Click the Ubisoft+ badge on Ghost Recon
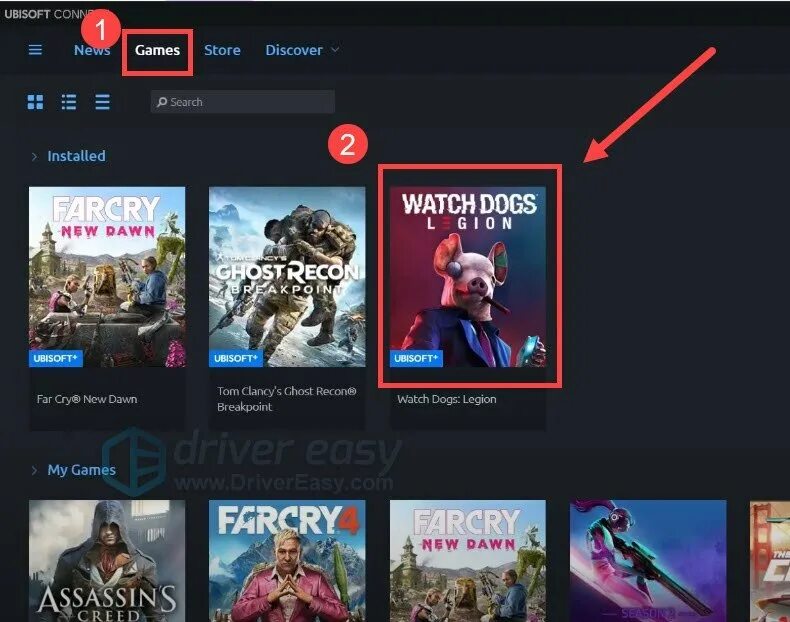Image resolution: width=790 pixels, height=622 pixels. pos(236,359)
